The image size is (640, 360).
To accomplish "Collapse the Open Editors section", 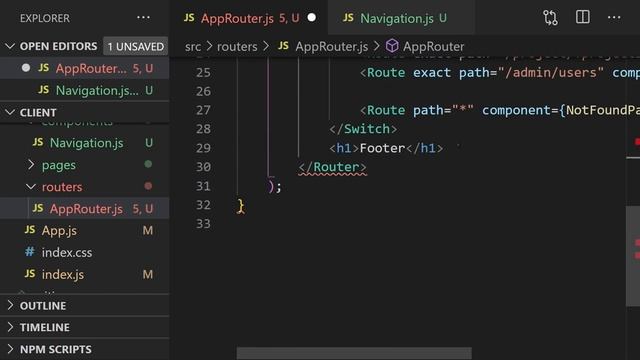I will click(10, 46).
